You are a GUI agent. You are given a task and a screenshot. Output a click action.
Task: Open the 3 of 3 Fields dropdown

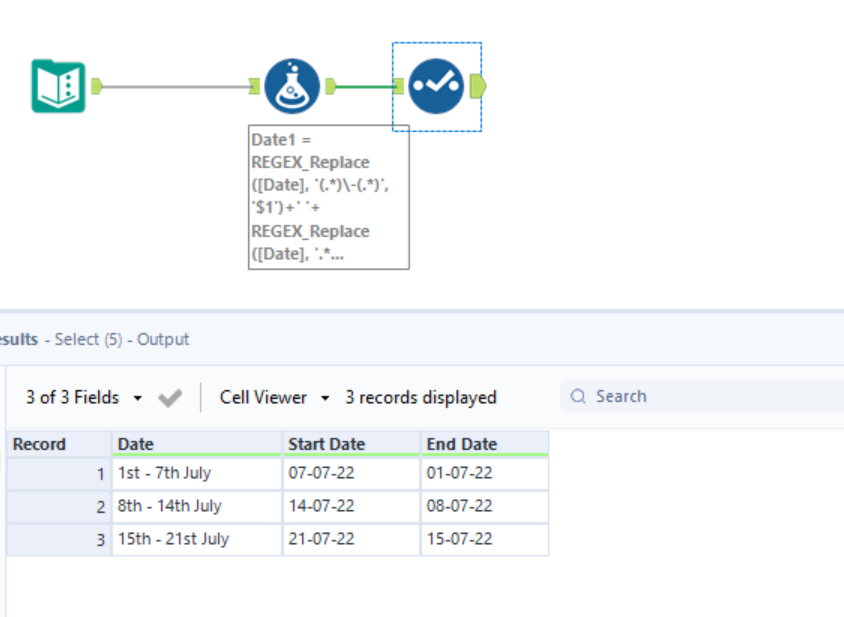point(75,397)
